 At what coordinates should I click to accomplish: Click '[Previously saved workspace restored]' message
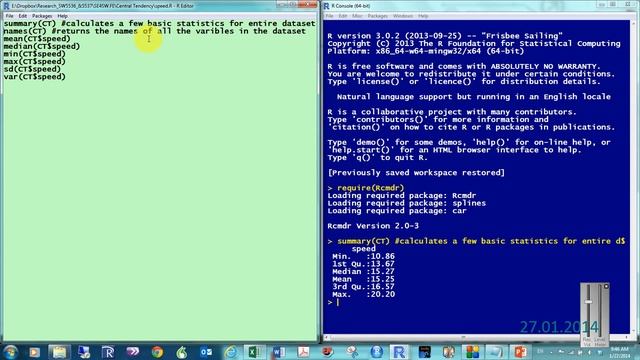[x=416, y=173]
